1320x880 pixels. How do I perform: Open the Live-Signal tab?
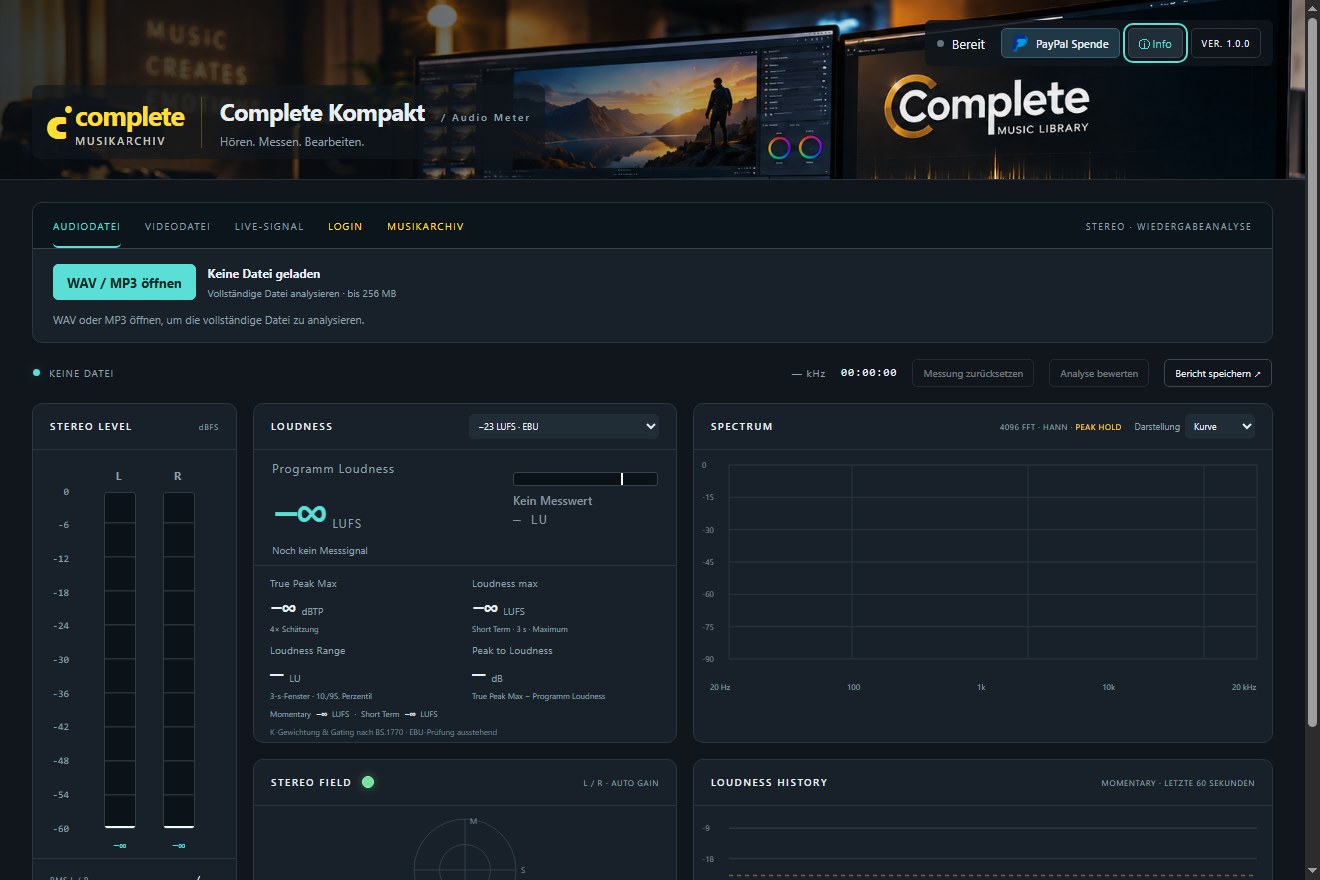(269, 227)
